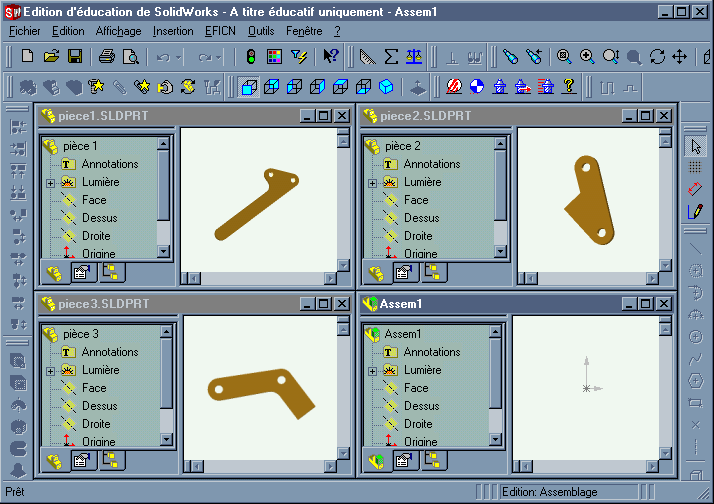Open the color palette icon in toolbar
This screenshot has height=504, width=714.
(x=274, y=56)
